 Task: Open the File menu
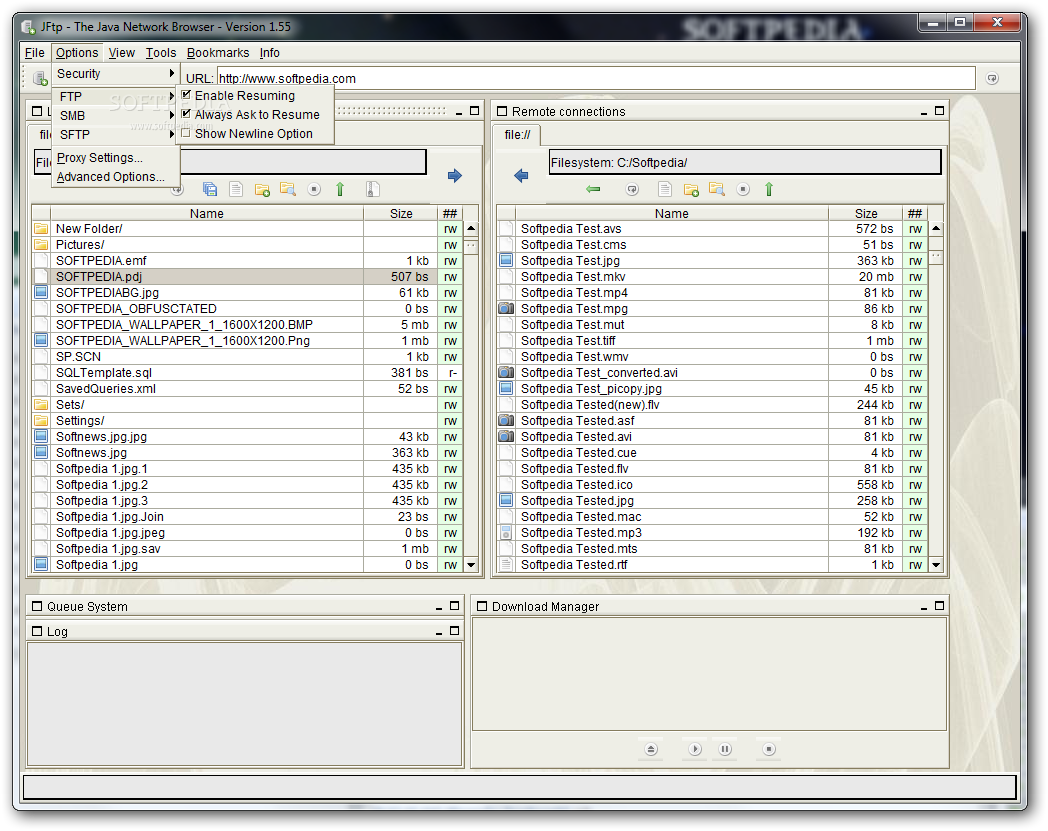[35, 53]
